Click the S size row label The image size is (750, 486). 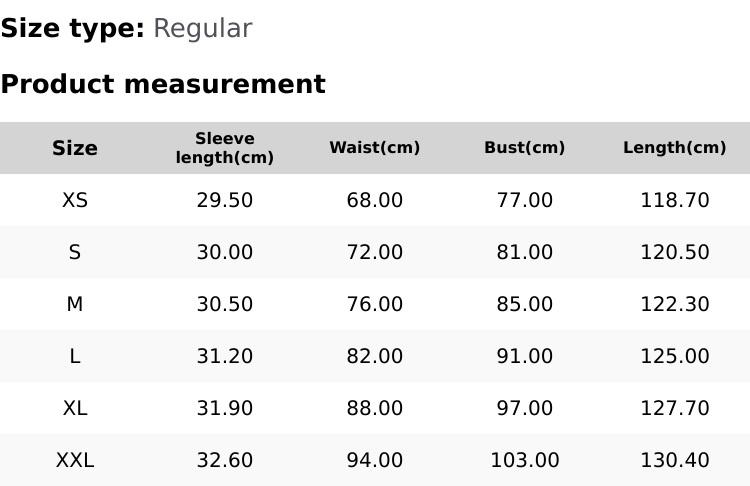(75, 252)
